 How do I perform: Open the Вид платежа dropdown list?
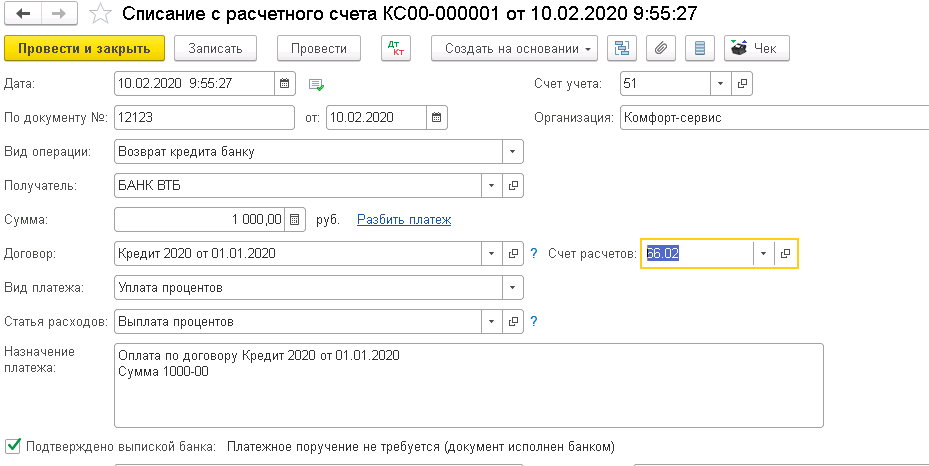click(512, 288)
